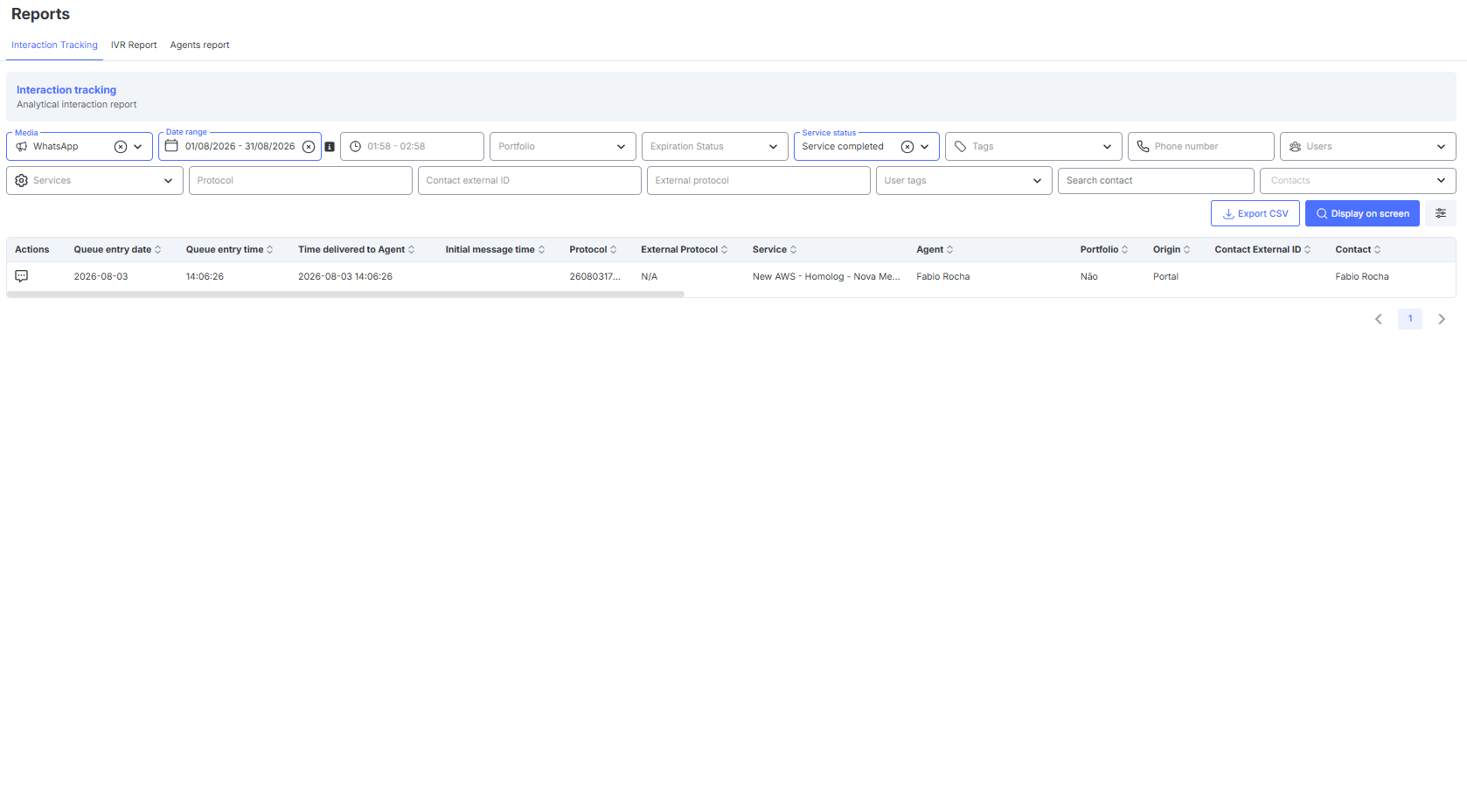Focus the Phone number field
Screen dimensions: 1467x812
(1201, 147)
